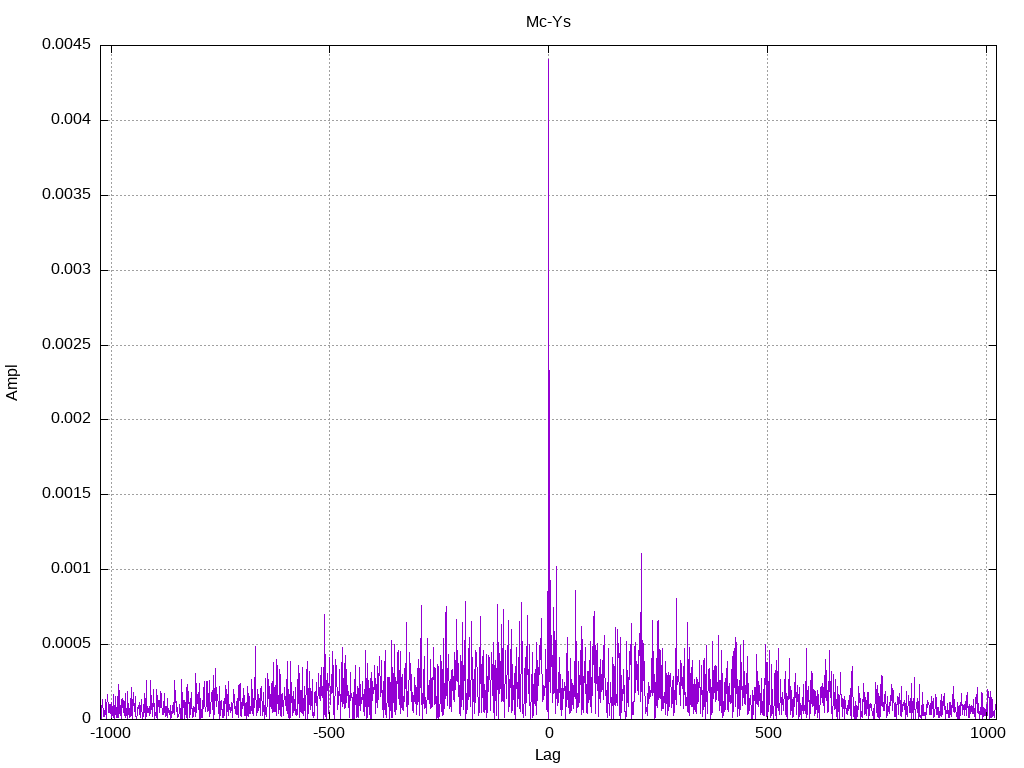The height and width of the screenshot is (768, 1024).
Task: Click the plot title Mc-Ys
Action: pyautogui.click(x=548, y=21)
